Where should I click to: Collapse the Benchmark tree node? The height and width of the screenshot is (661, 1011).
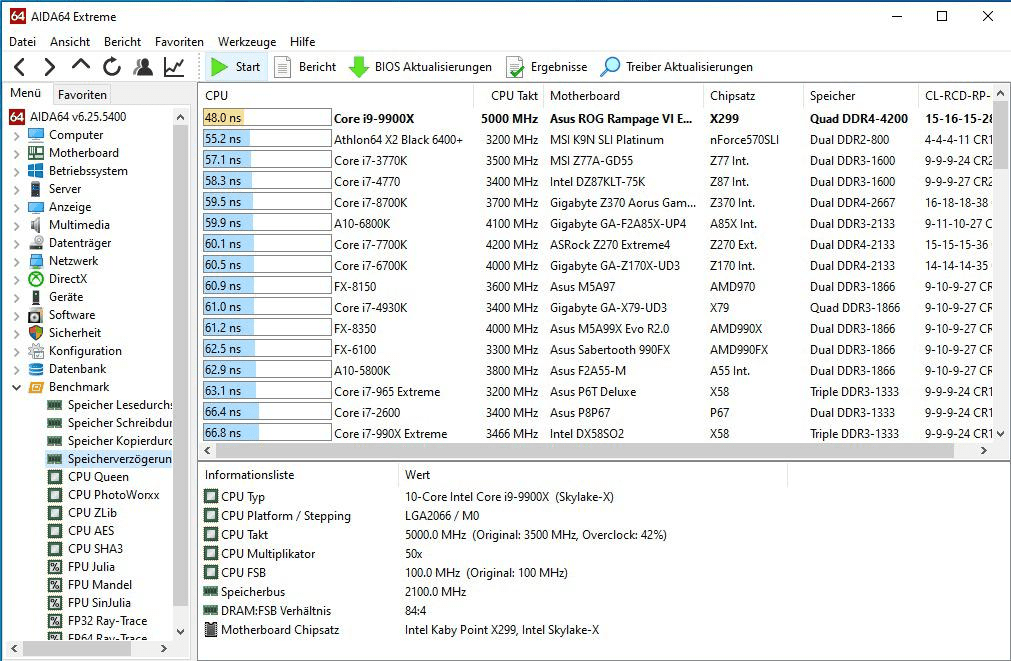click(x=17, y=388)
